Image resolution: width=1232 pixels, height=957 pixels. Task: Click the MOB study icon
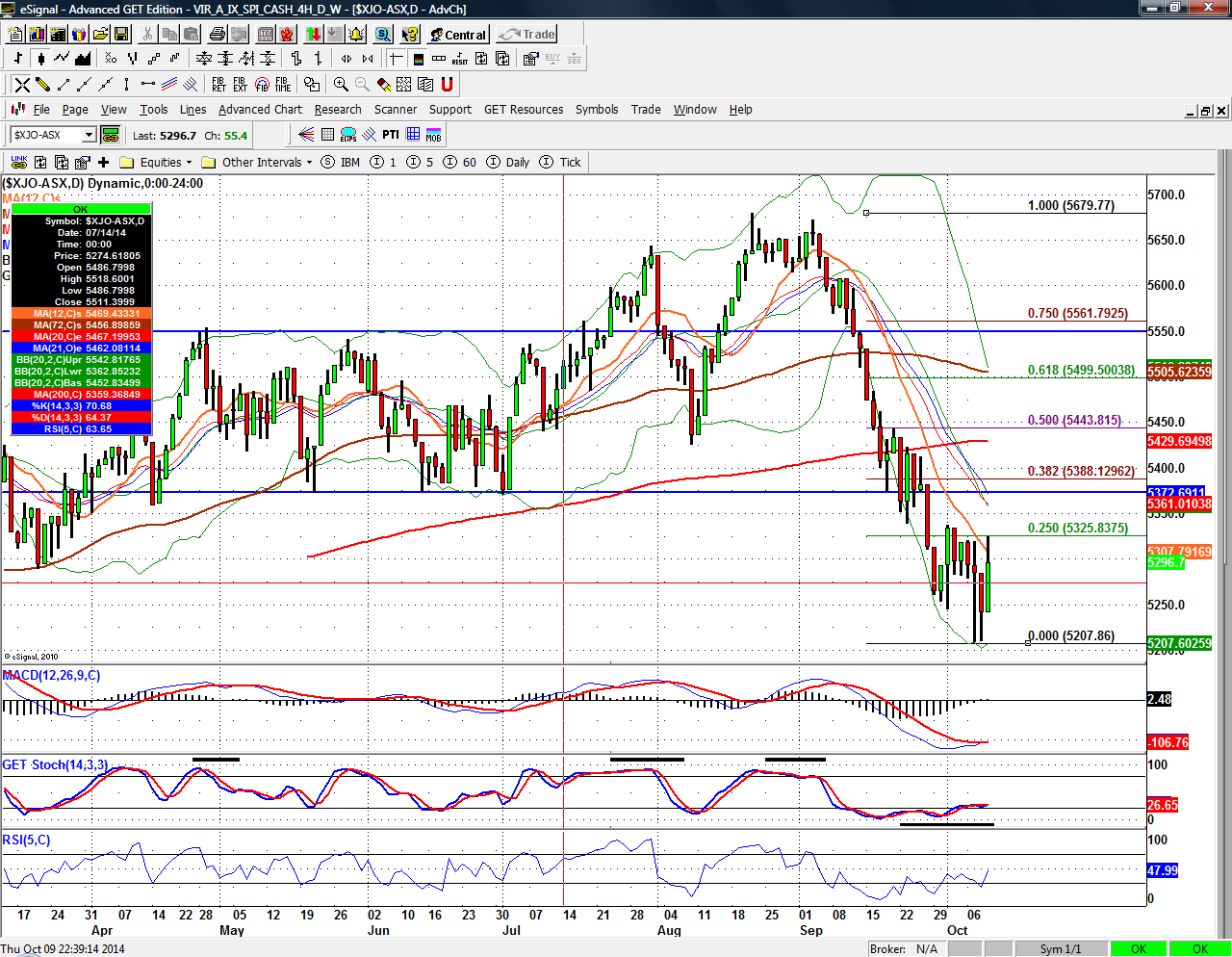coord(434,135)
